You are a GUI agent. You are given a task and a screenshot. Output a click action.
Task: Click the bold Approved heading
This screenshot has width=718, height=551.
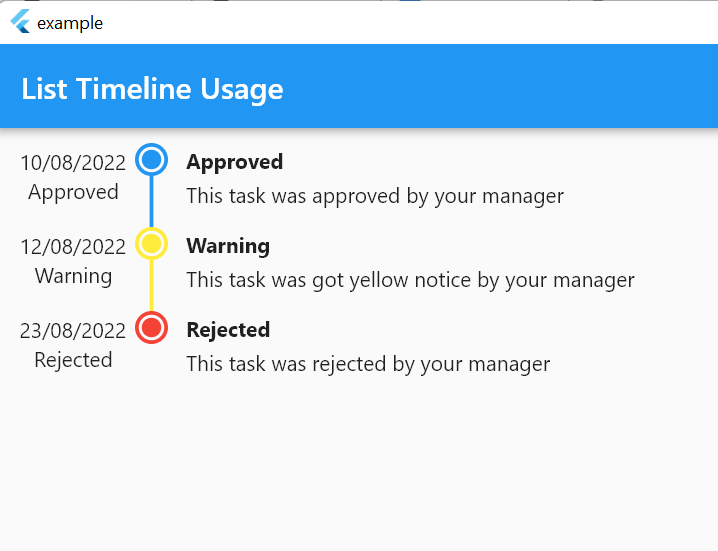[234, 162]
